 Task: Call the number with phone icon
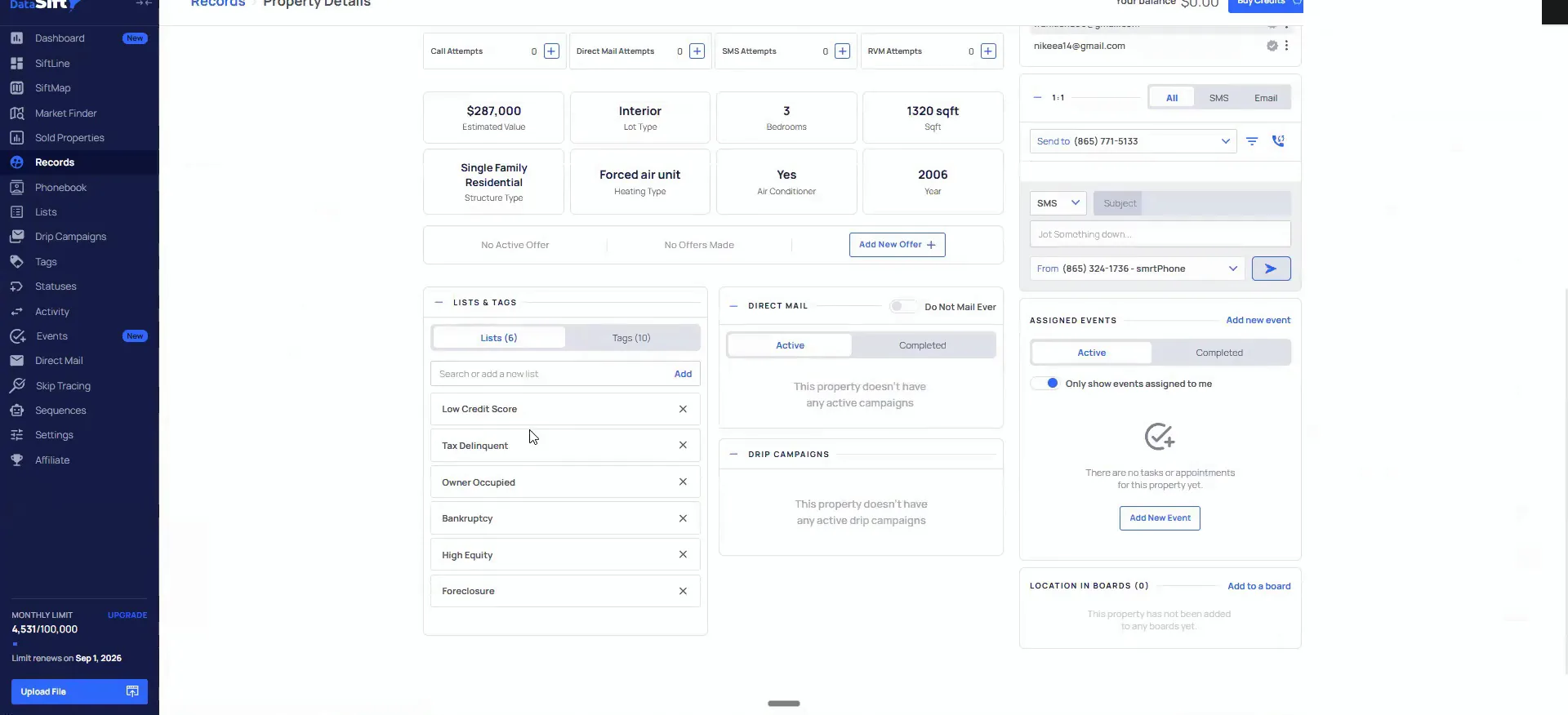click(1278, 141)
